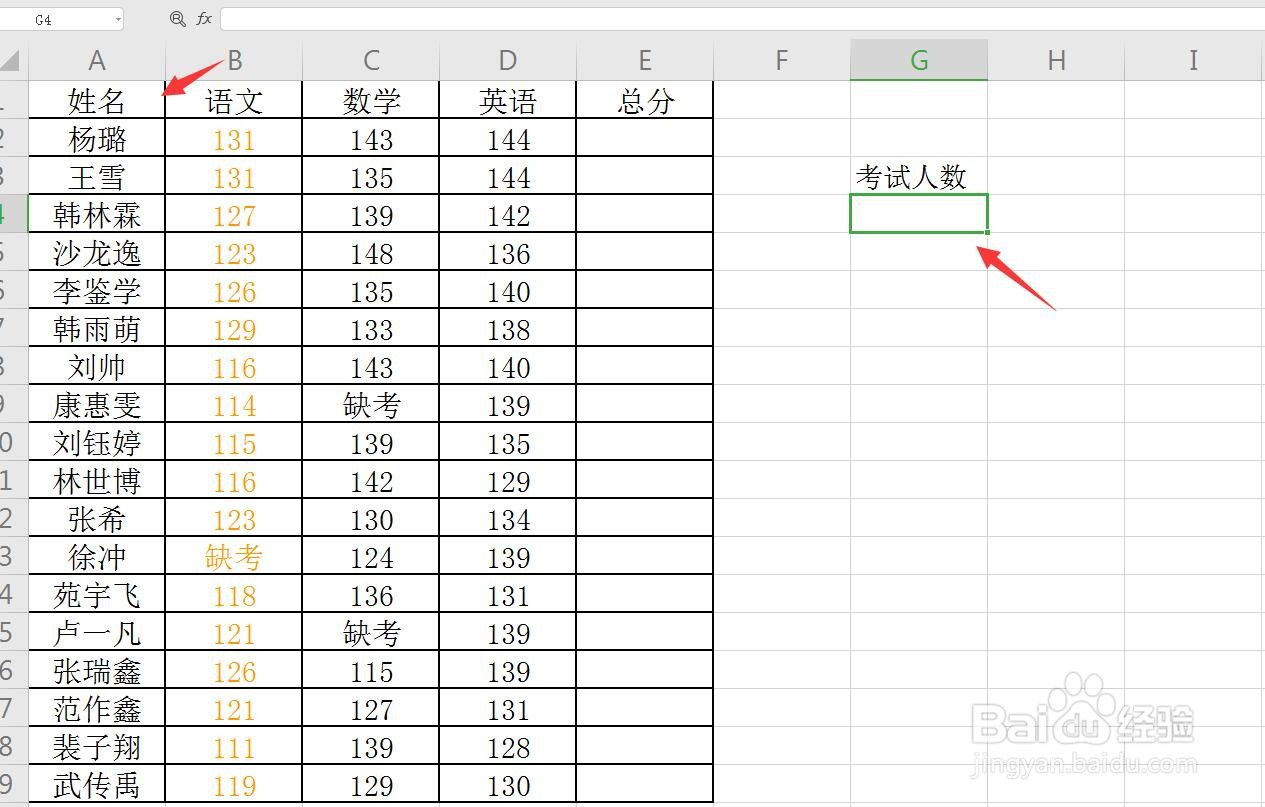Image resolution: width=1265 pixels, height=807 pixels.
Task: Click the 英语 header cell
Action: (x=508, y=100)
